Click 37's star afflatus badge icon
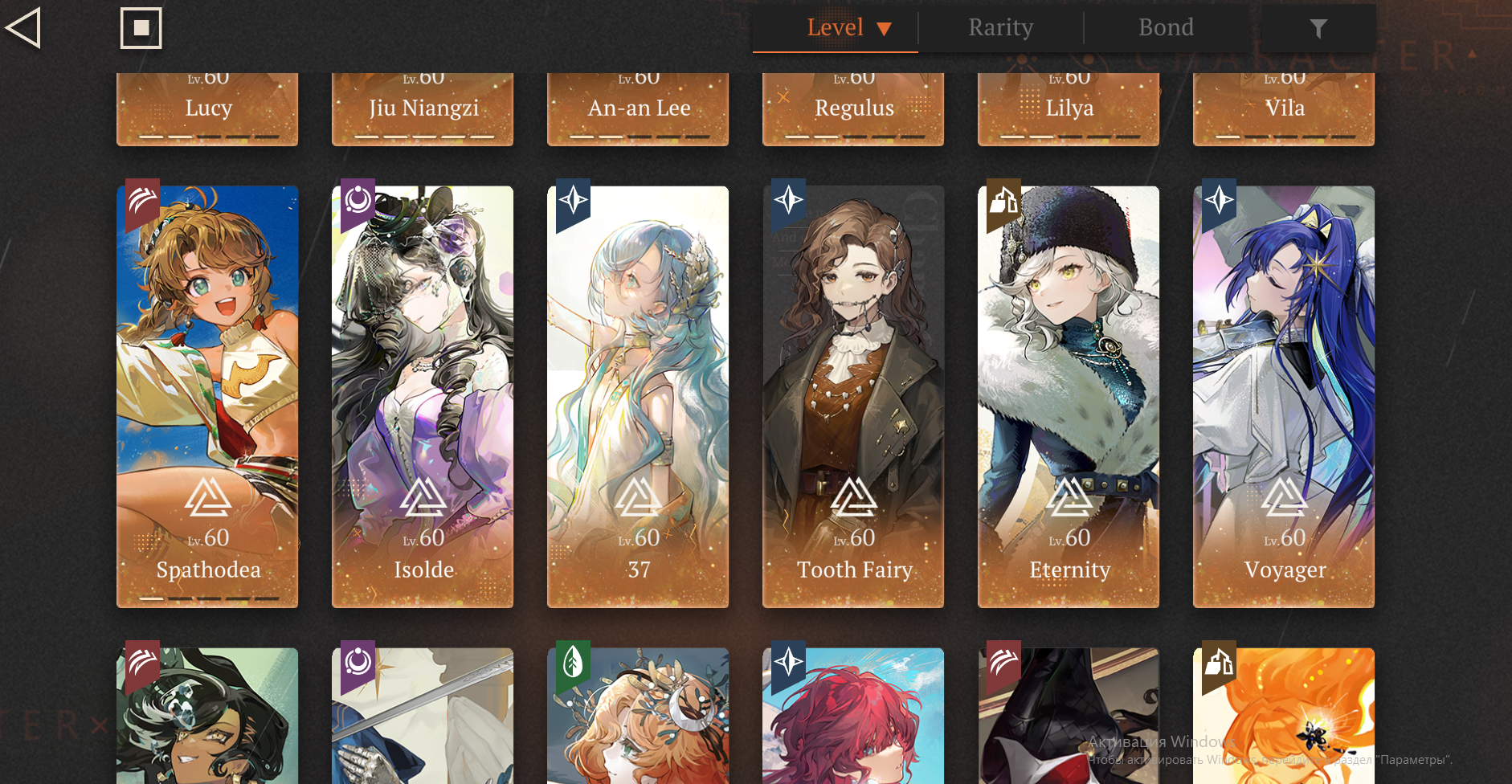This screenshot has width=1512, height=784. point(573,204)
